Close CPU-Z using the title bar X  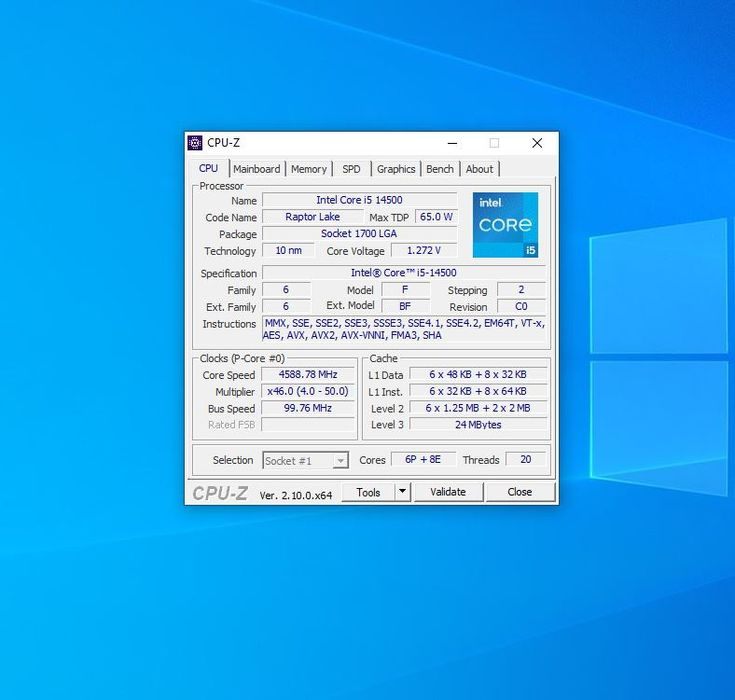537,143
